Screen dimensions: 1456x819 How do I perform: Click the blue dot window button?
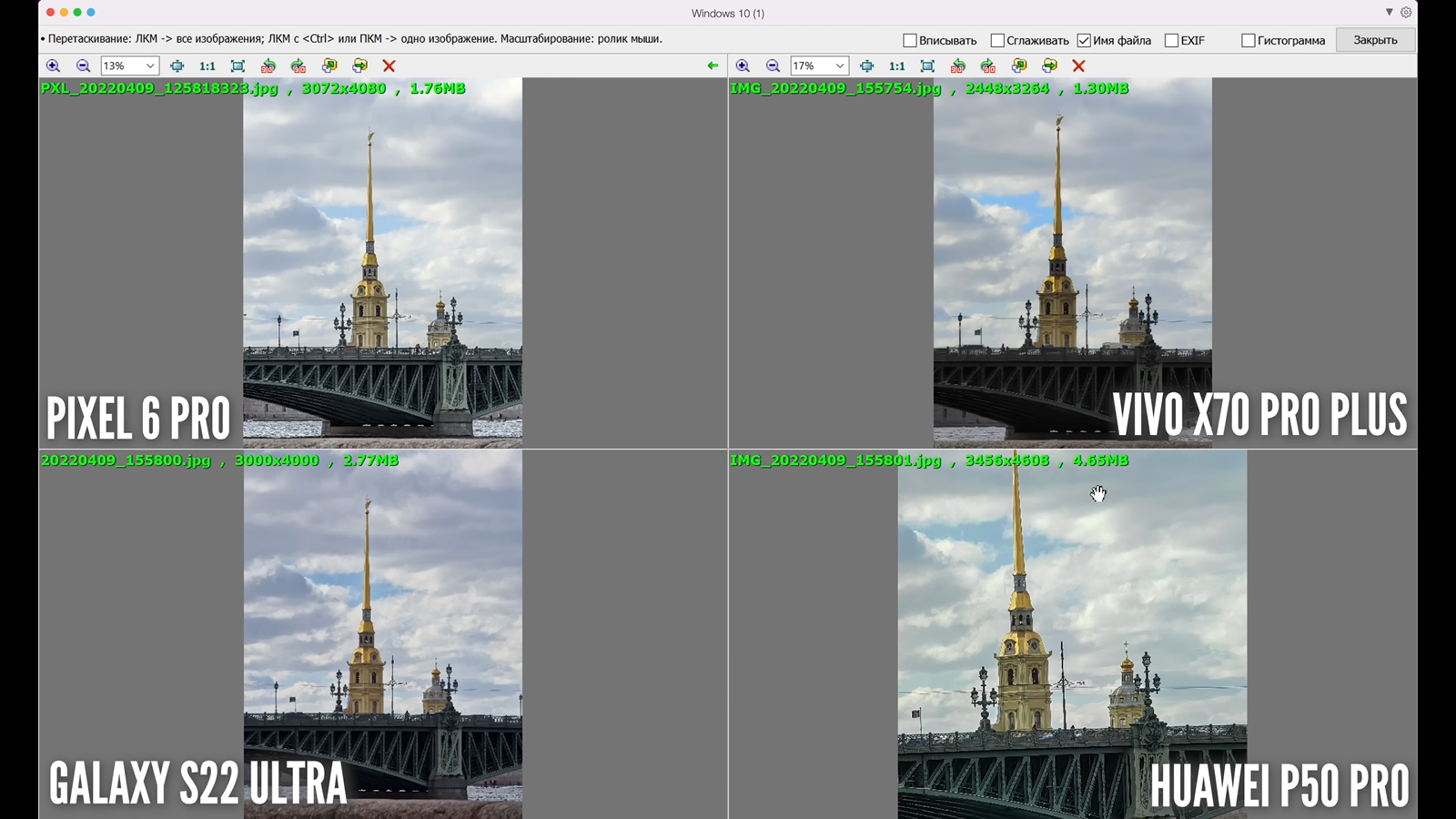(x=91, y=13)
